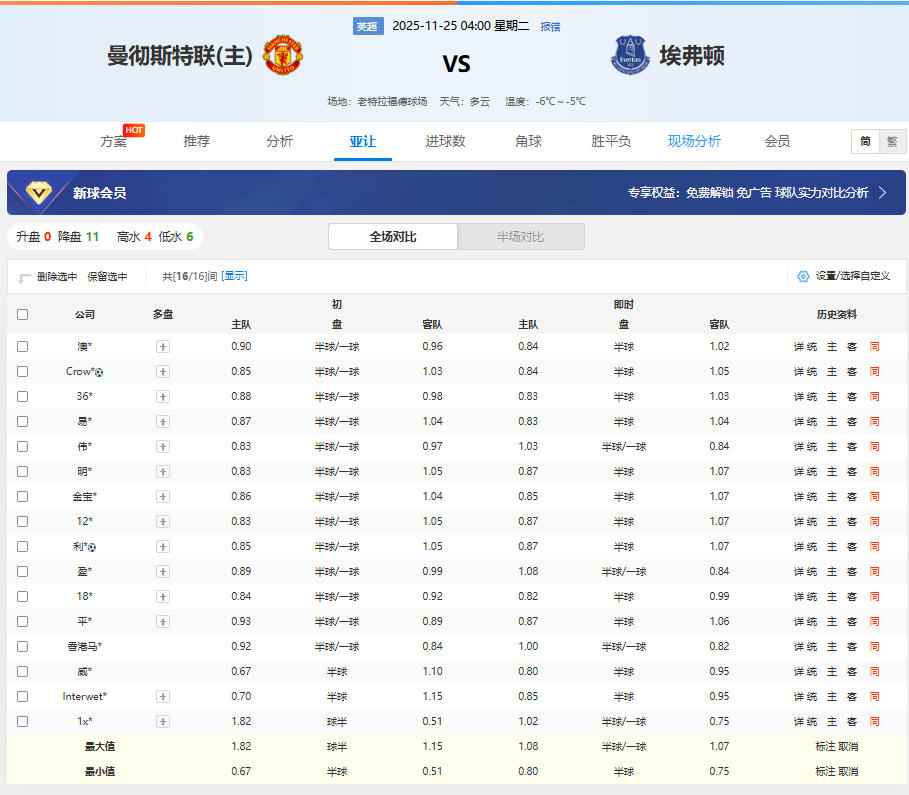The height and width of the screenshot is (795, 909).
Task: Click the 显示 link next to company count
Action: coord(234,276)
